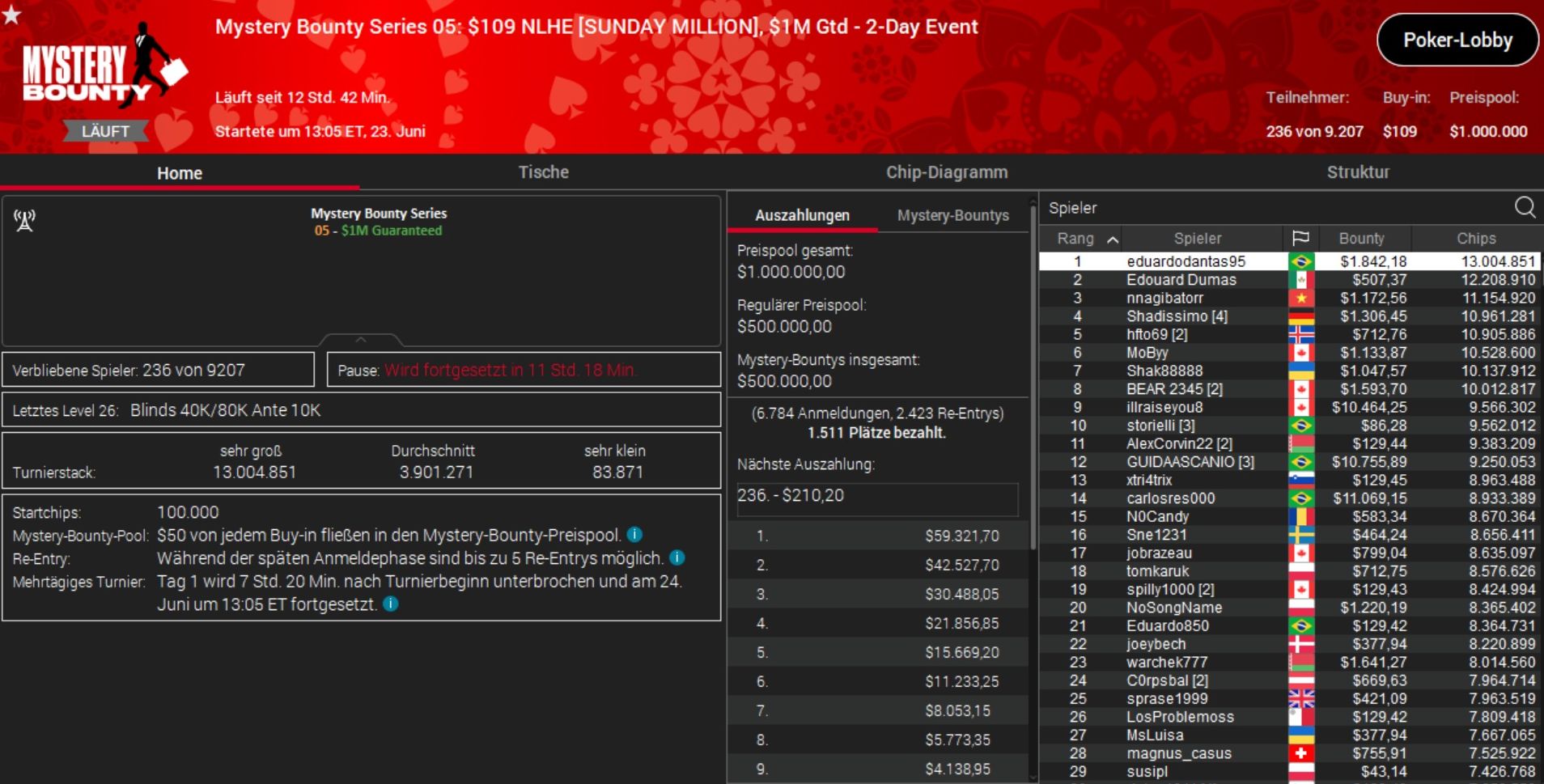Select player row eduardodantas95
The width and height of the screenshot is (1544, 784).
[x=1290, y=261]
